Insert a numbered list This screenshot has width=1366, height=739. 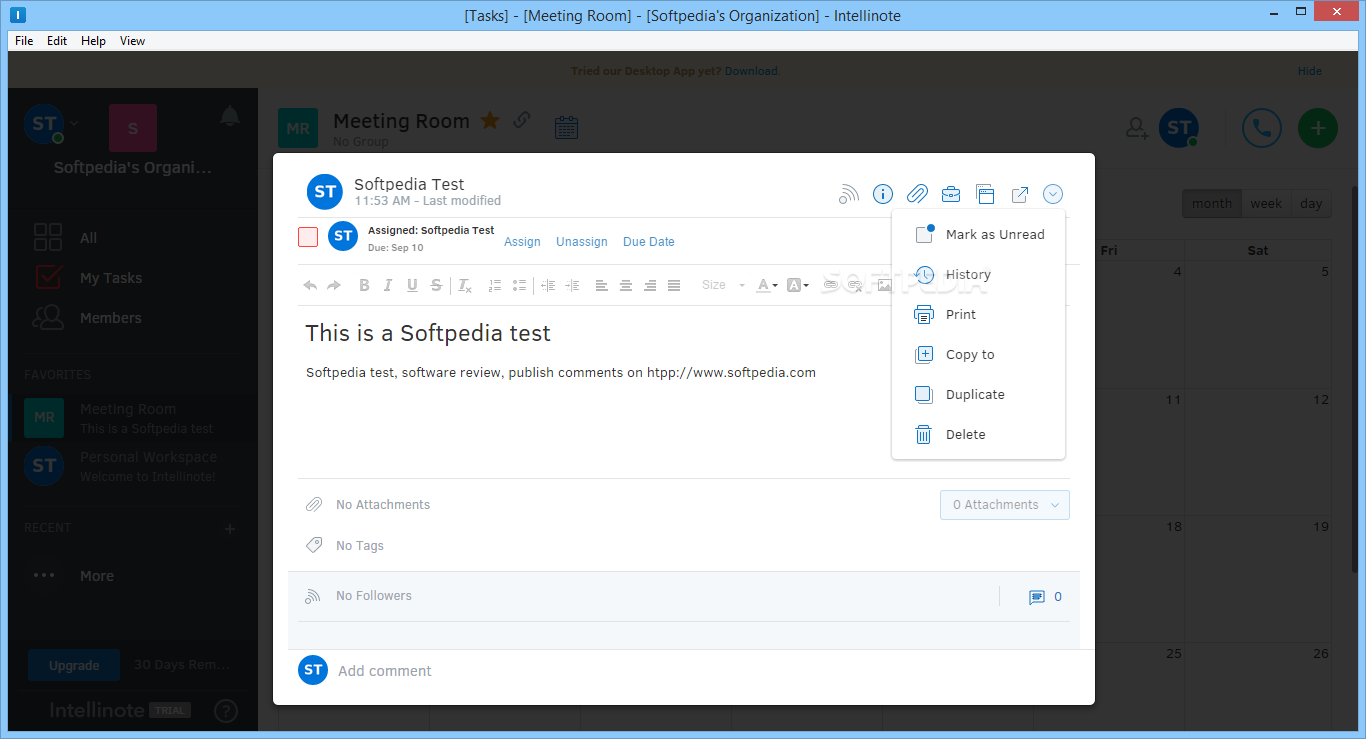click(x=494, y=285)
